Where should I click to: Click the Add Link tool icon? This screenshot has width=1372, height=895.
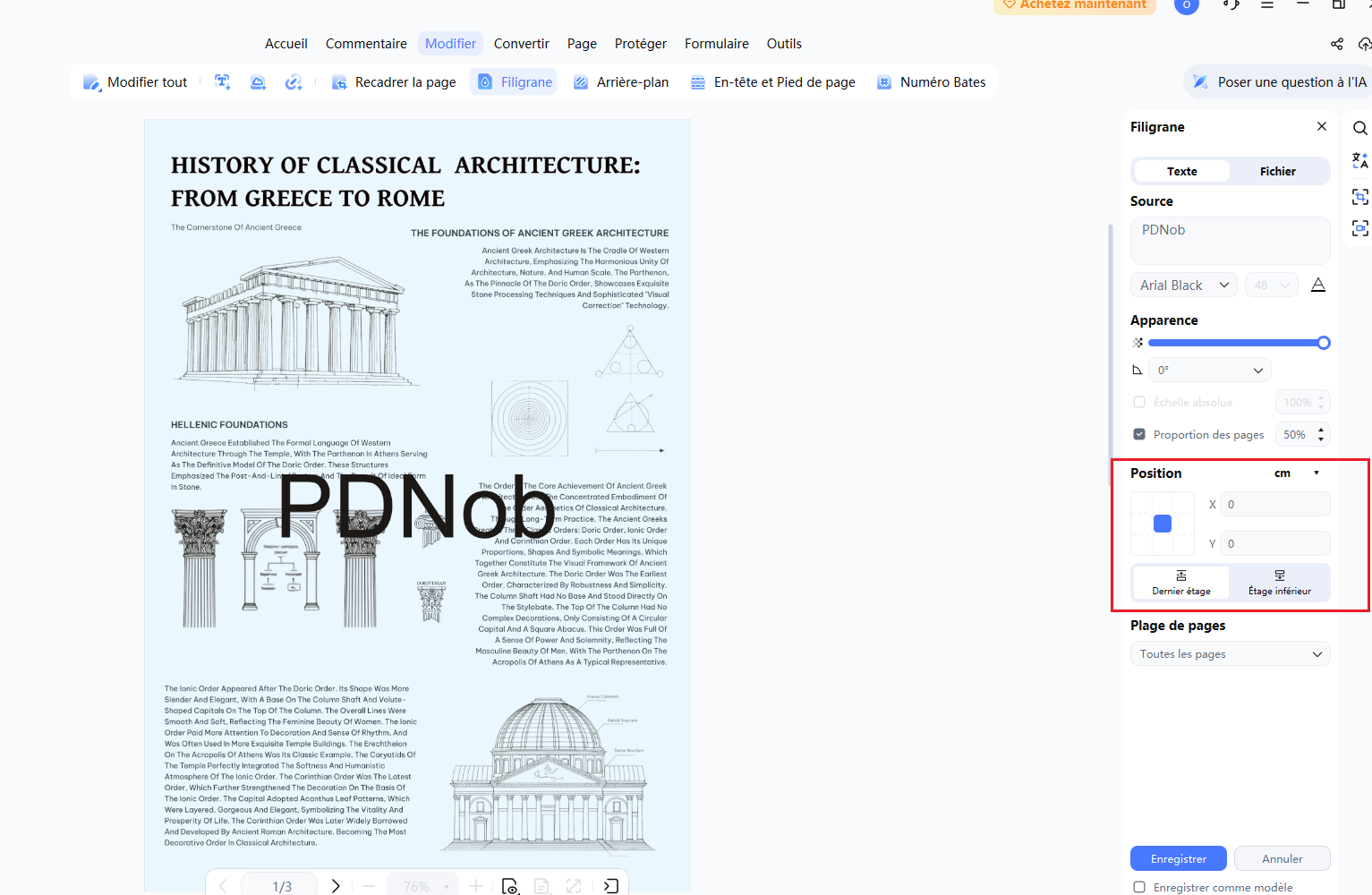pos(293,82)
